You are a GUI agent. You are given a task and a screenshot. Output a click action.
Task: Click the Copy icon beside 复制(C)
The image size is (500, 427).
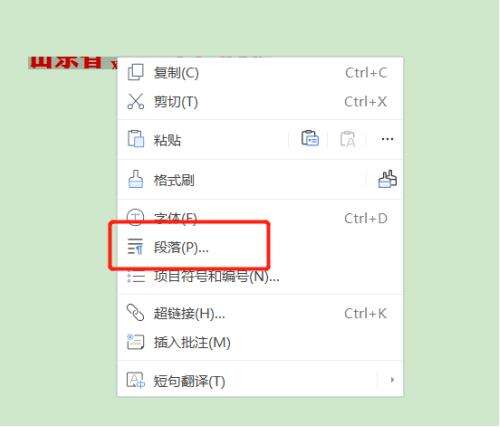136,72
